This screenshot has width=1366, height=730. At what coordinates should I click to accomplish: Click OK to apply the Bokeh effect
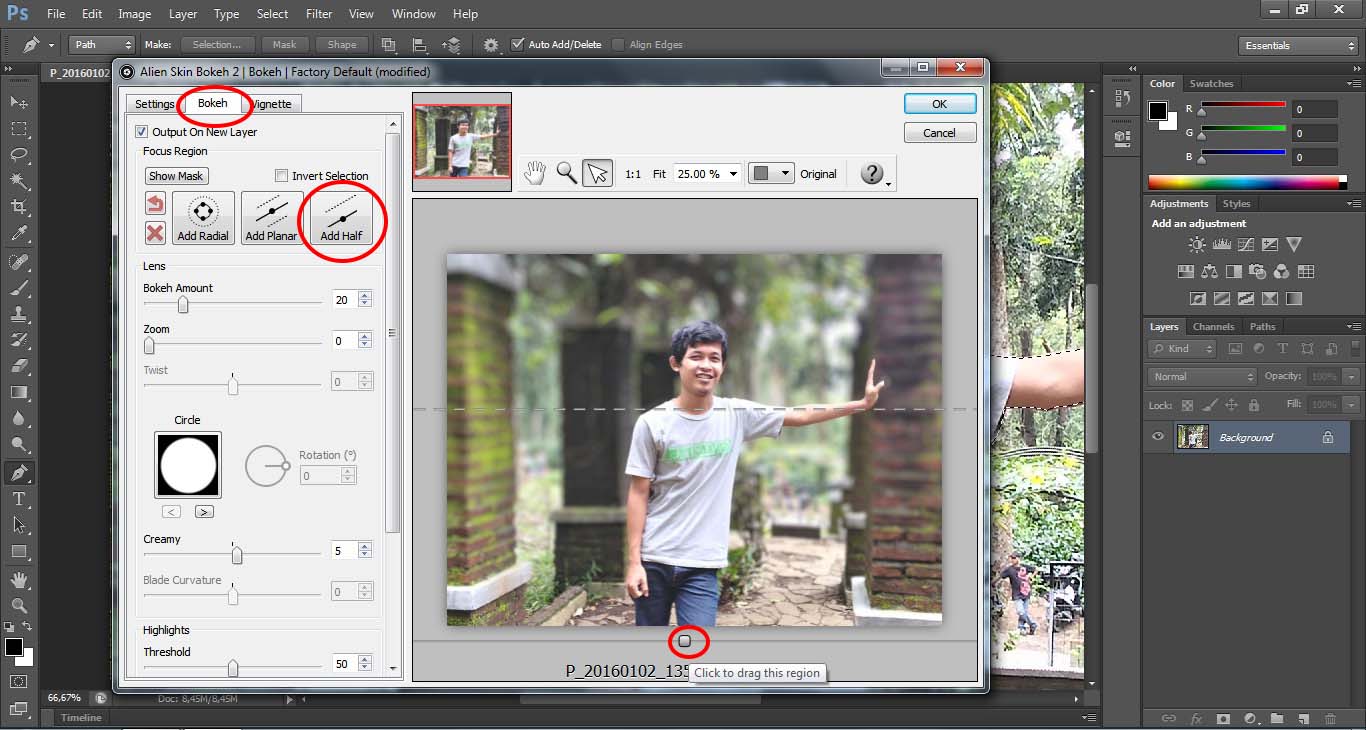coord(938,103)
